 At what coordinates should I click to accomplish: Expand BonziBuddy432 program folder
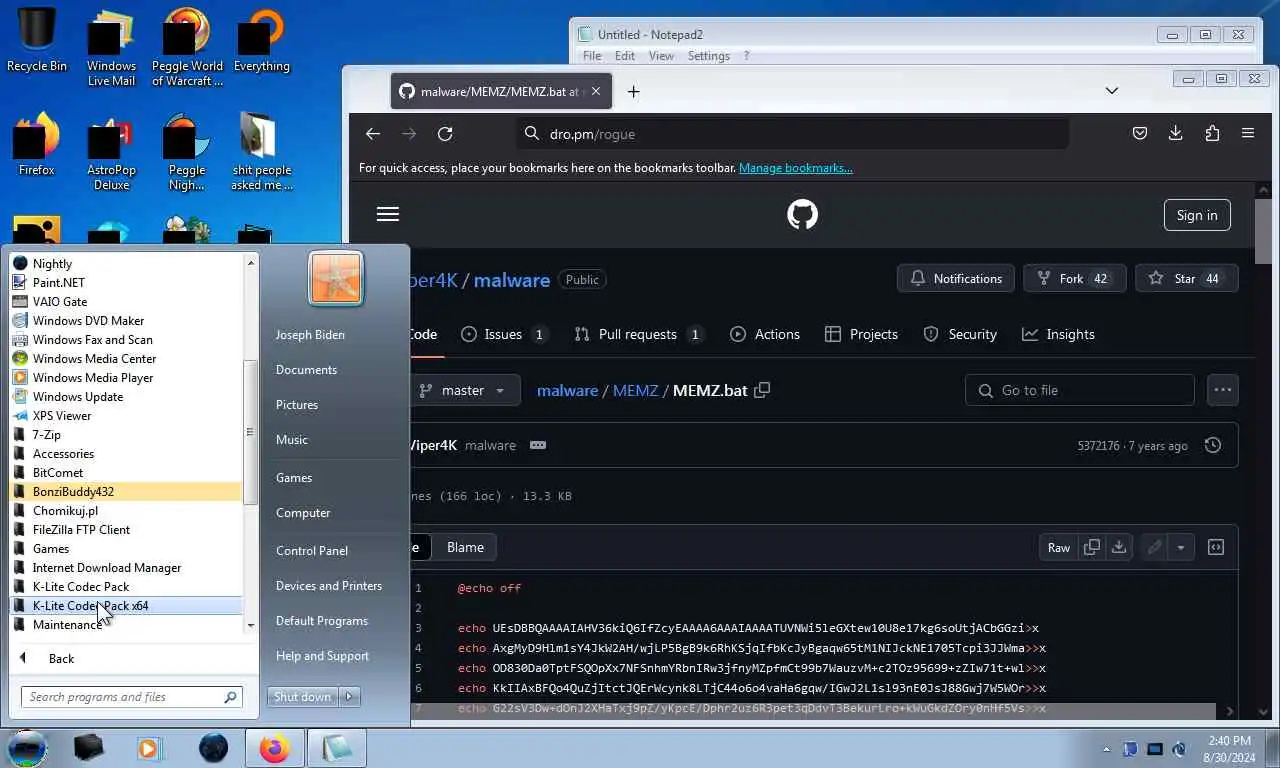click(x=126, y=492)
